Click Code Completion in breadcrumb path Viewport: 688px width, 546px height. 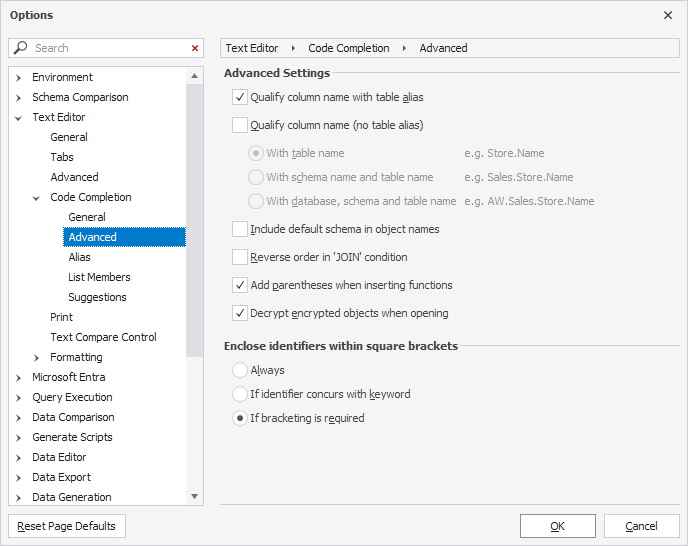346,48
